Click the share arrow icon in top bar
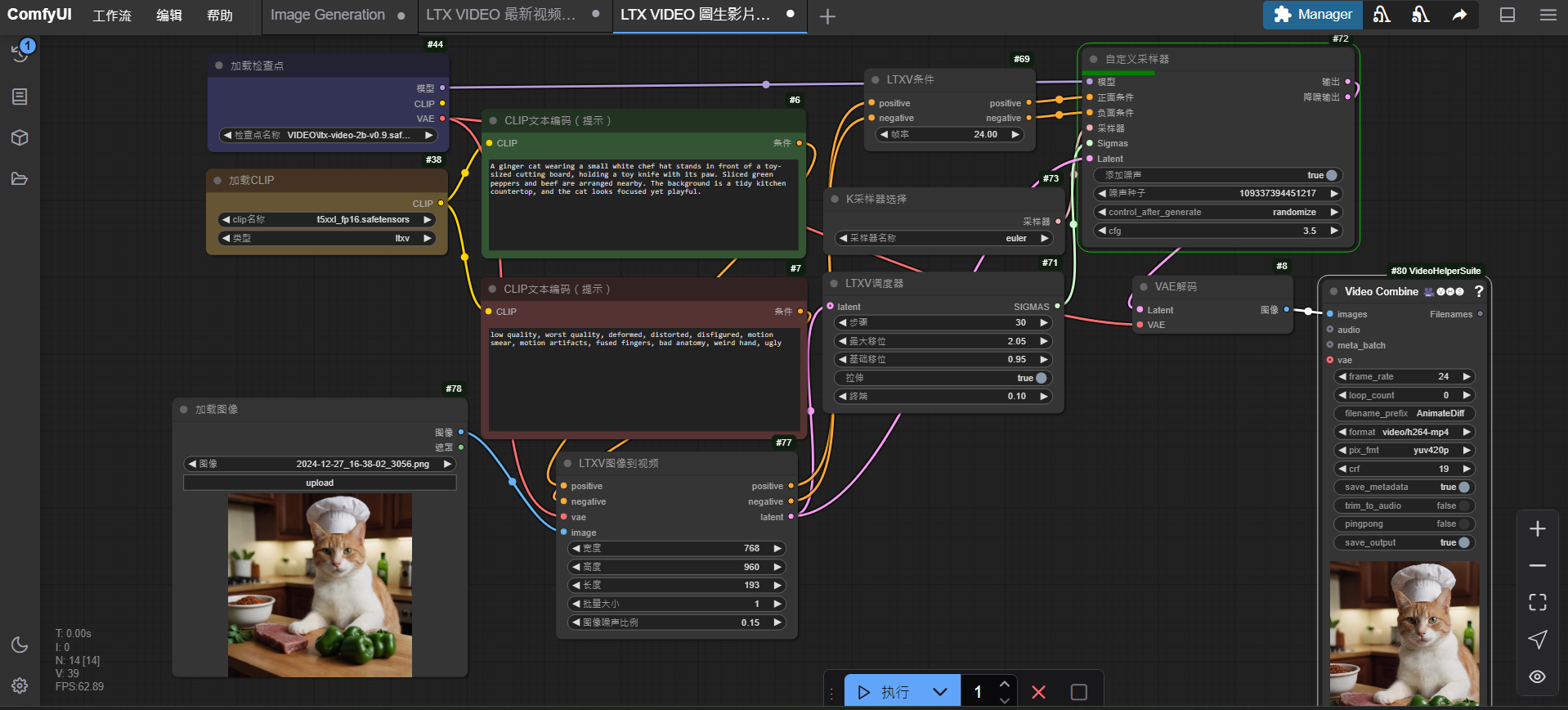 1459,15
